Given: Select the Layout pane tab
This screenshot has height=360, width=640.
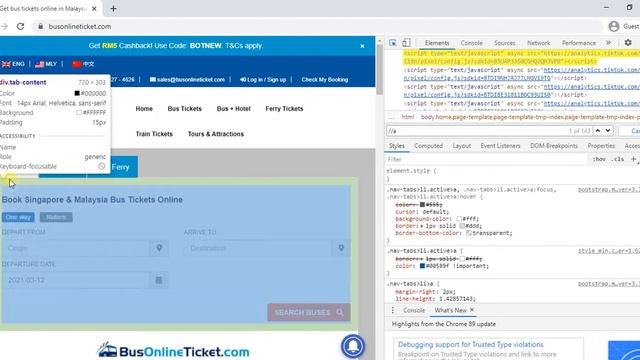Looking at the screenshot, I should (462, 146).
